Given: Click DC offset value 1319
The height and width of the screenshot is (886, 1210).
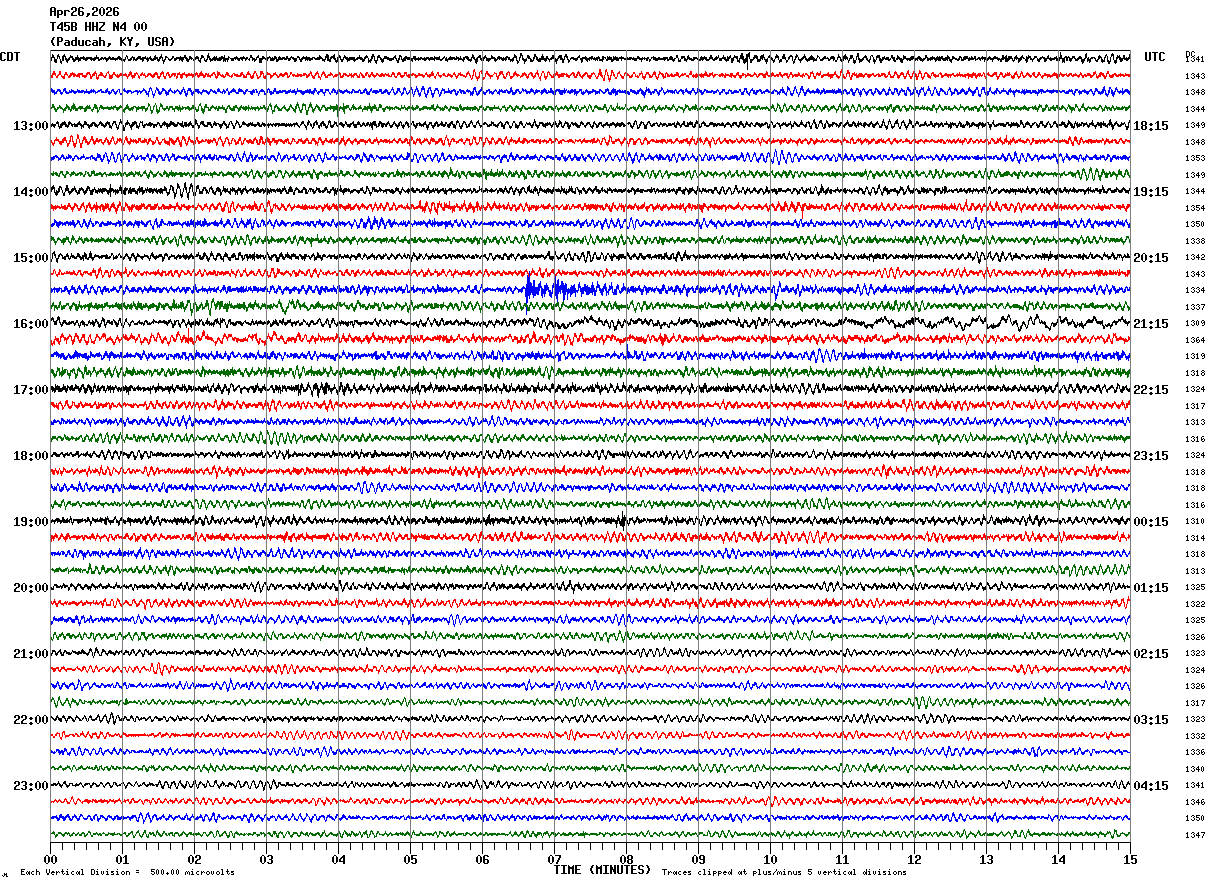Looking at the screenshot, I should [x=1195, y=357].
